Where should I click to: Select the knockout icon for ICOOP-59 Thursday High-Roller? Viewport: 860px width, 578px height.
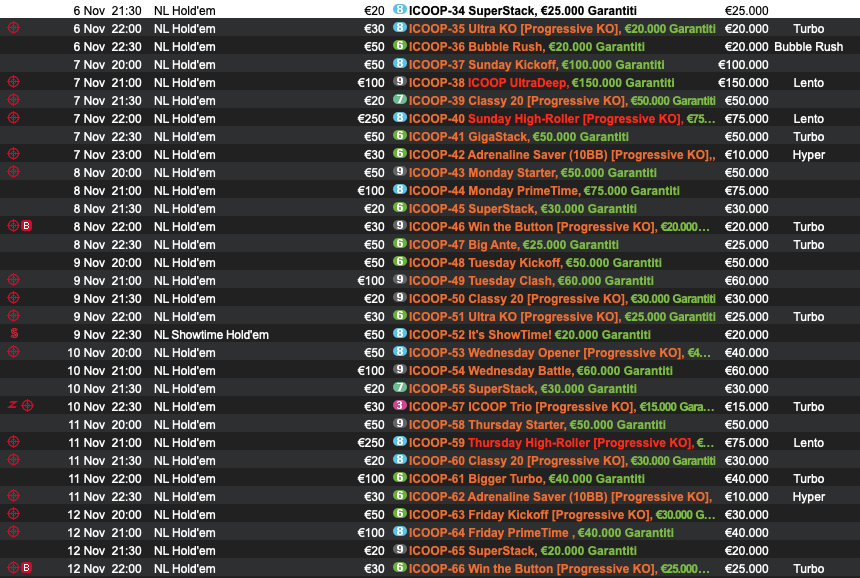click(14, 441)
